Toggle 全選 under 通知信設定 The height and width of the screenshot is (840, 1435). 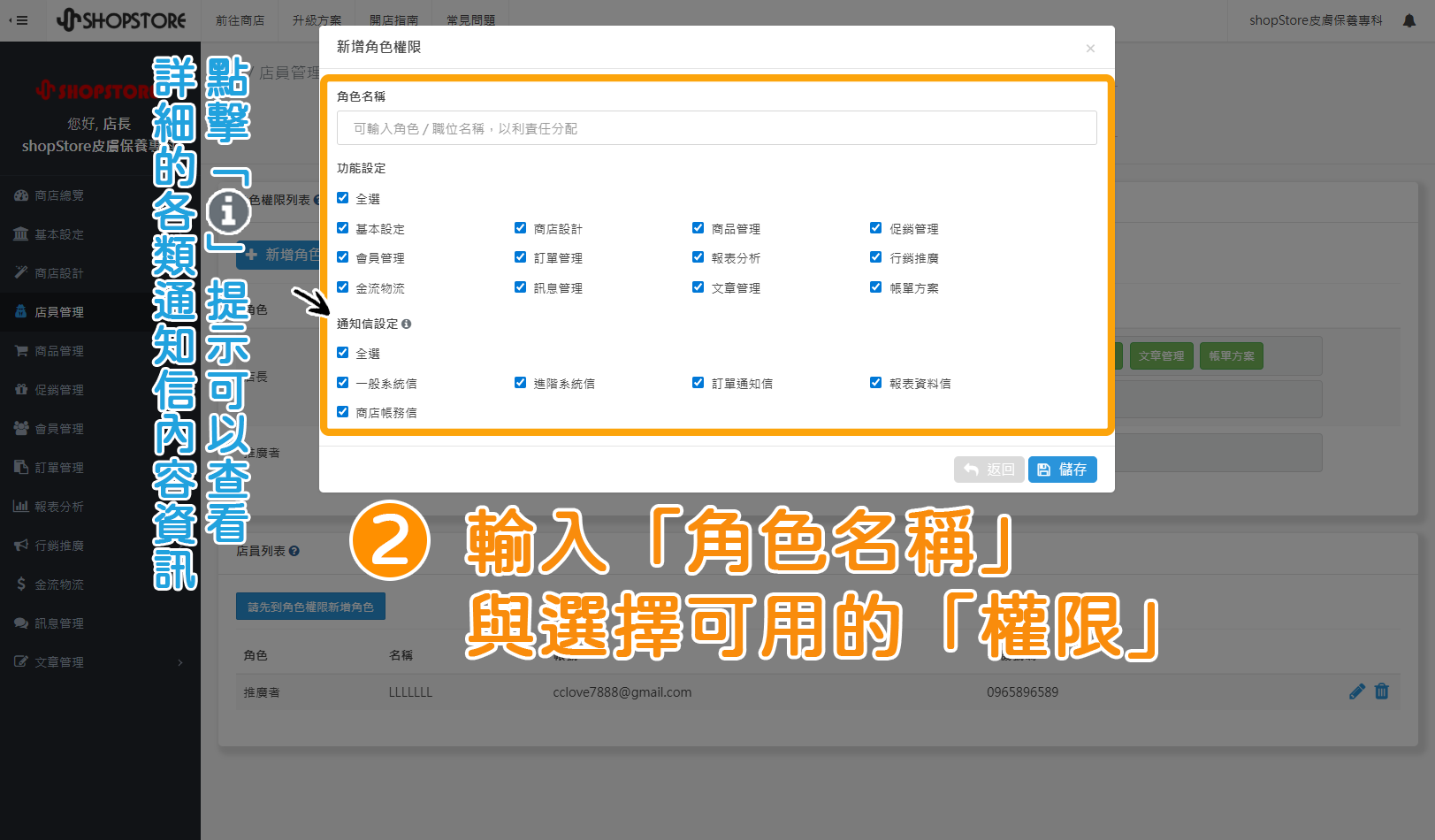[x=343, y=353]
